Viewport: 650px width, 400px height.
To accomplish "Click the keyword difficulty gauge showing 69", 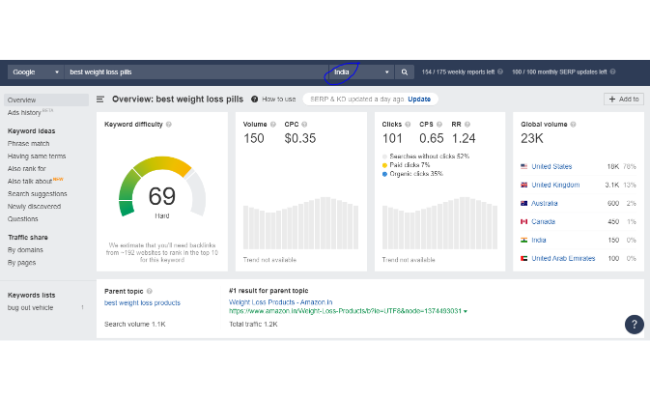I will pos(162,187).
